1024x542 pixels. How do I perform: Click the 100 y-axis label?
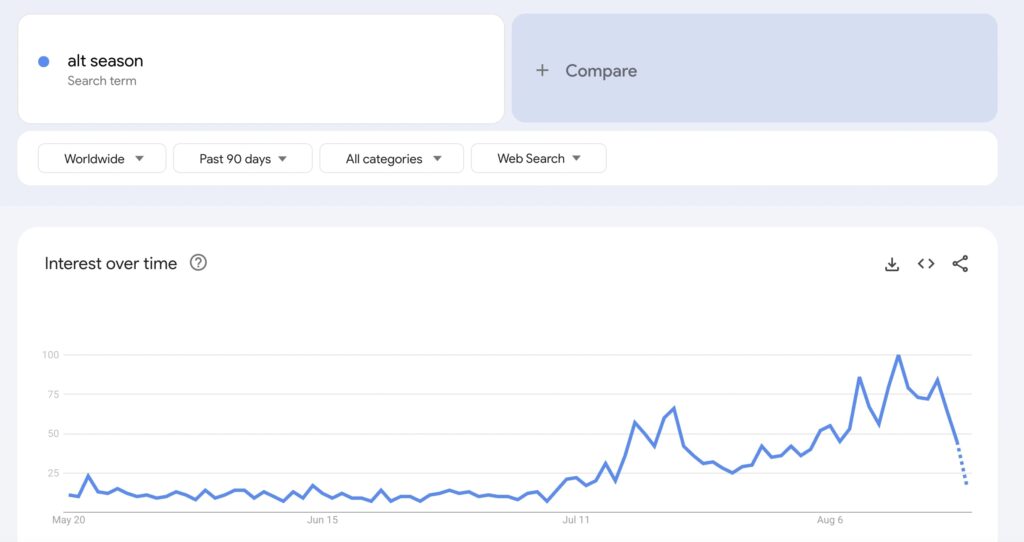tap(50, 355)
